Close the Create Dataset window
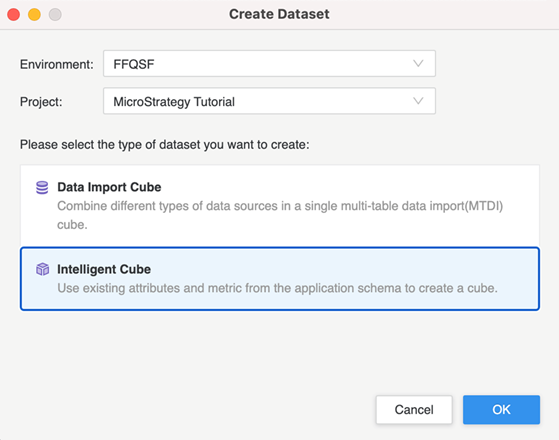The height and width of the screenshot is (440, 559). 14,15
